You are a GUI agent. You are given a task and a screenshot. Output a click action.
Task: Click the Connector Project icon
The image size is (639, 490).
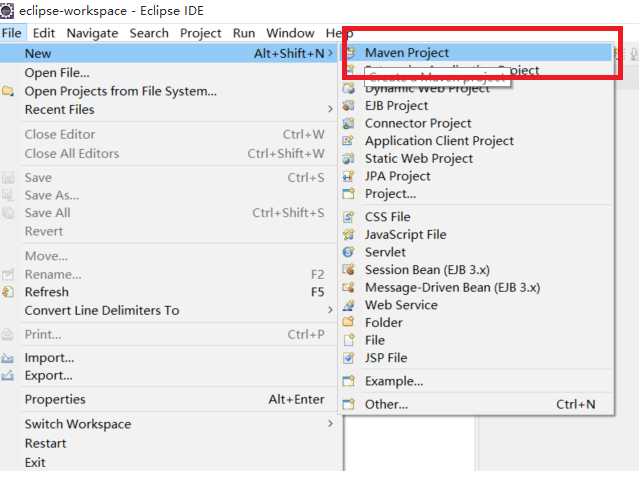(349, 123)
